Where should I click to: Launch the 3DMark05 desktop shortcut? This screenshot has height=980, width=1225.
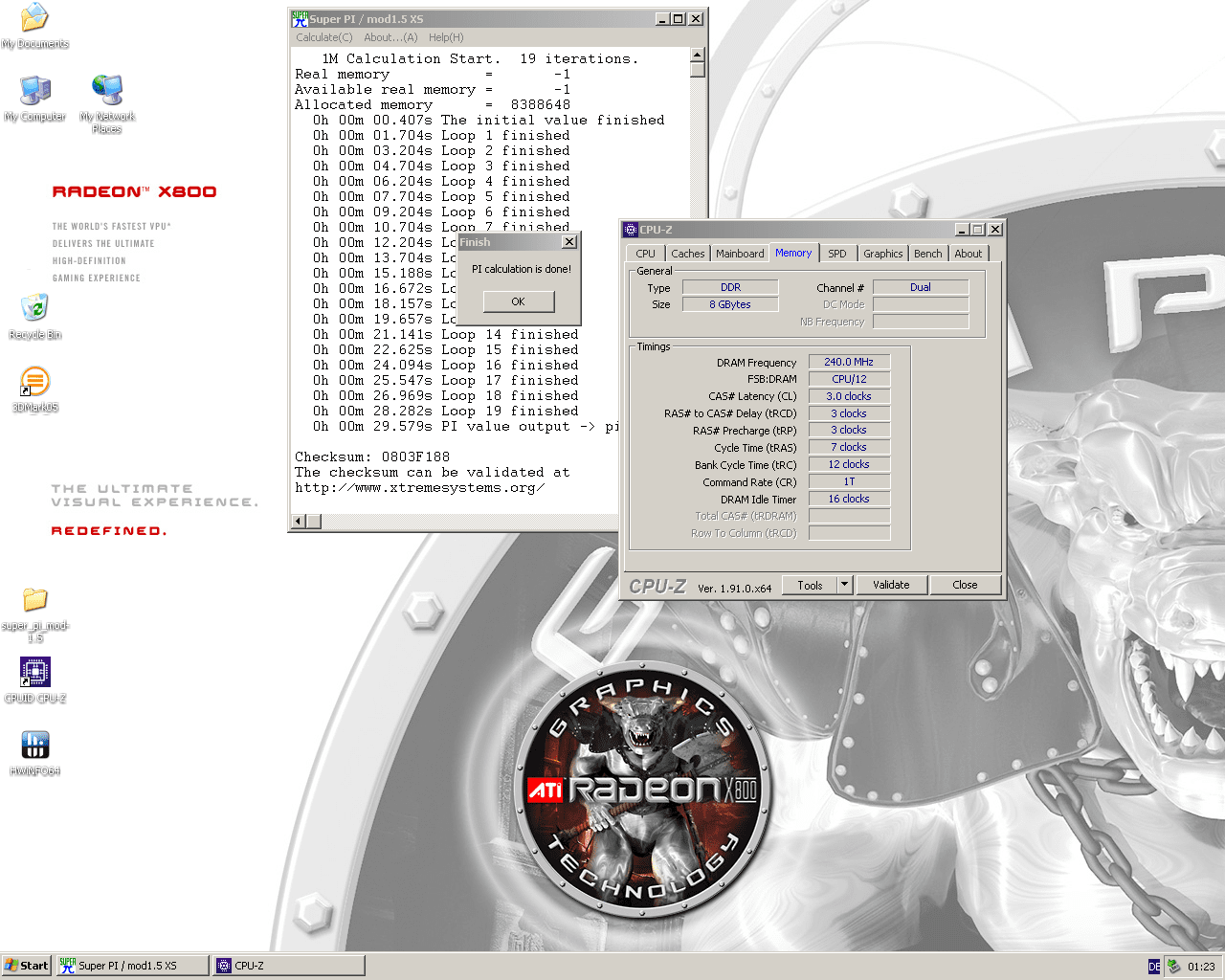pos(34,390)
